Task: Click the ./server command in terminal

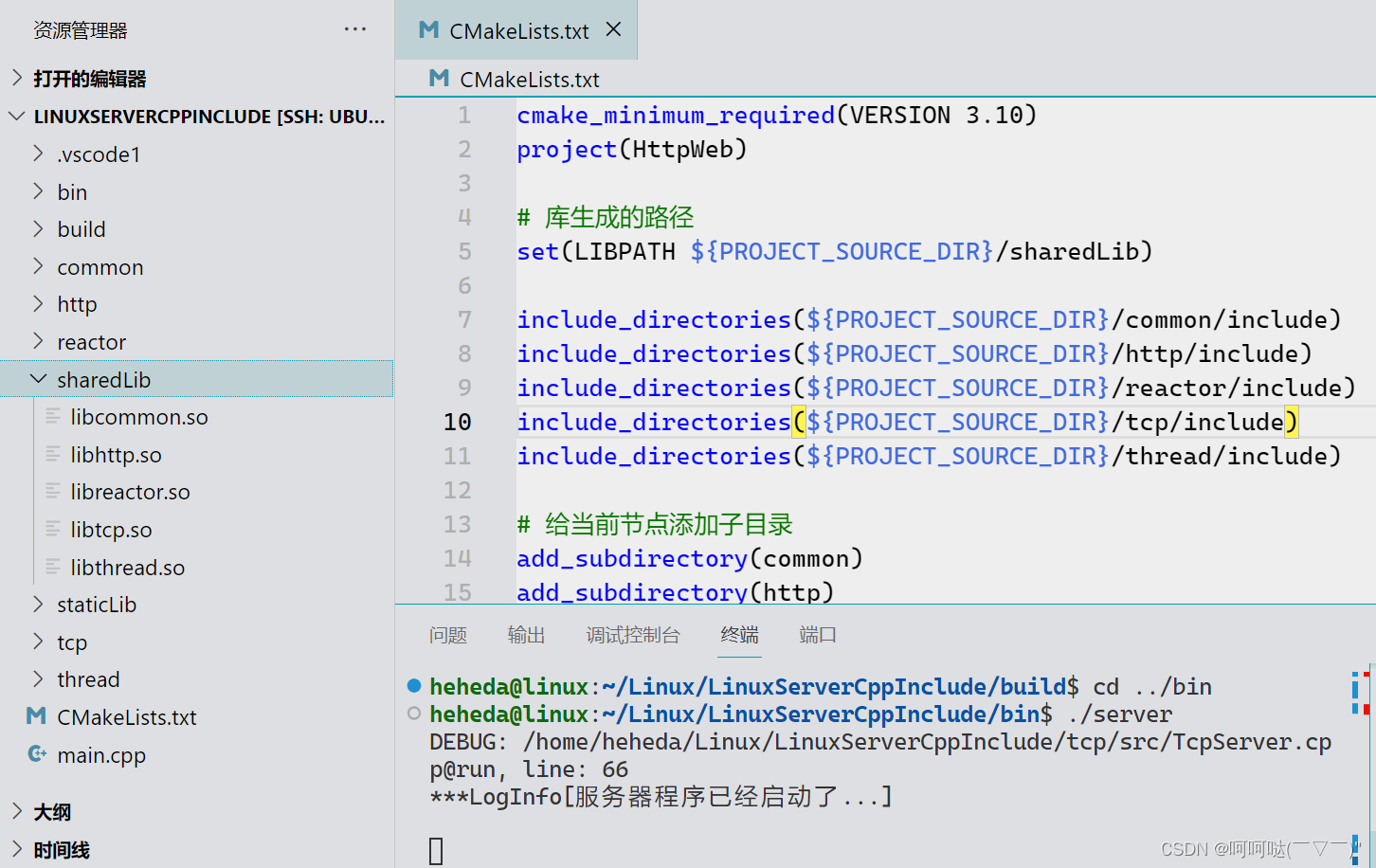Action: tap(1120, 714)
